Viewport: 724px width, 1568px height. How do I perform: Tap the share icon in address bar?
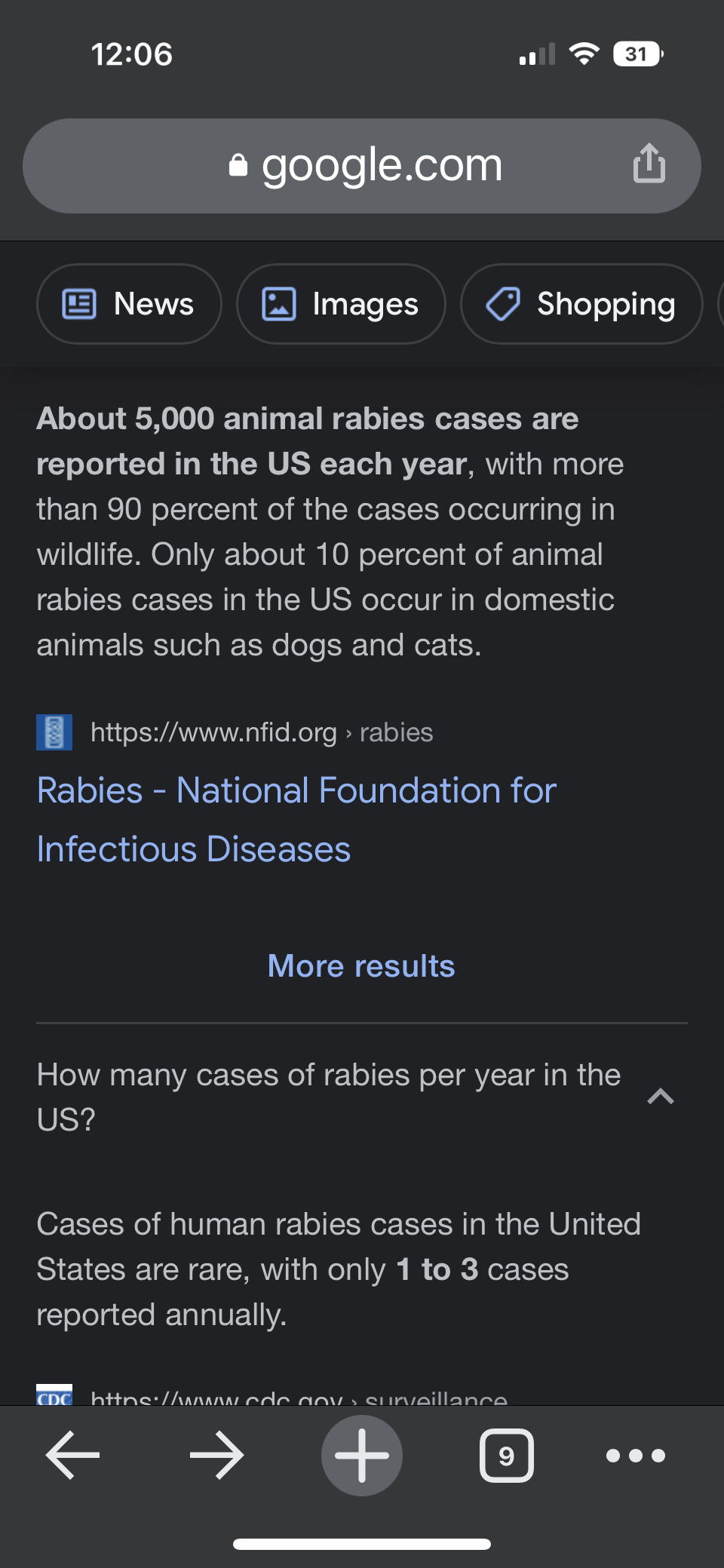coord(649,164)
